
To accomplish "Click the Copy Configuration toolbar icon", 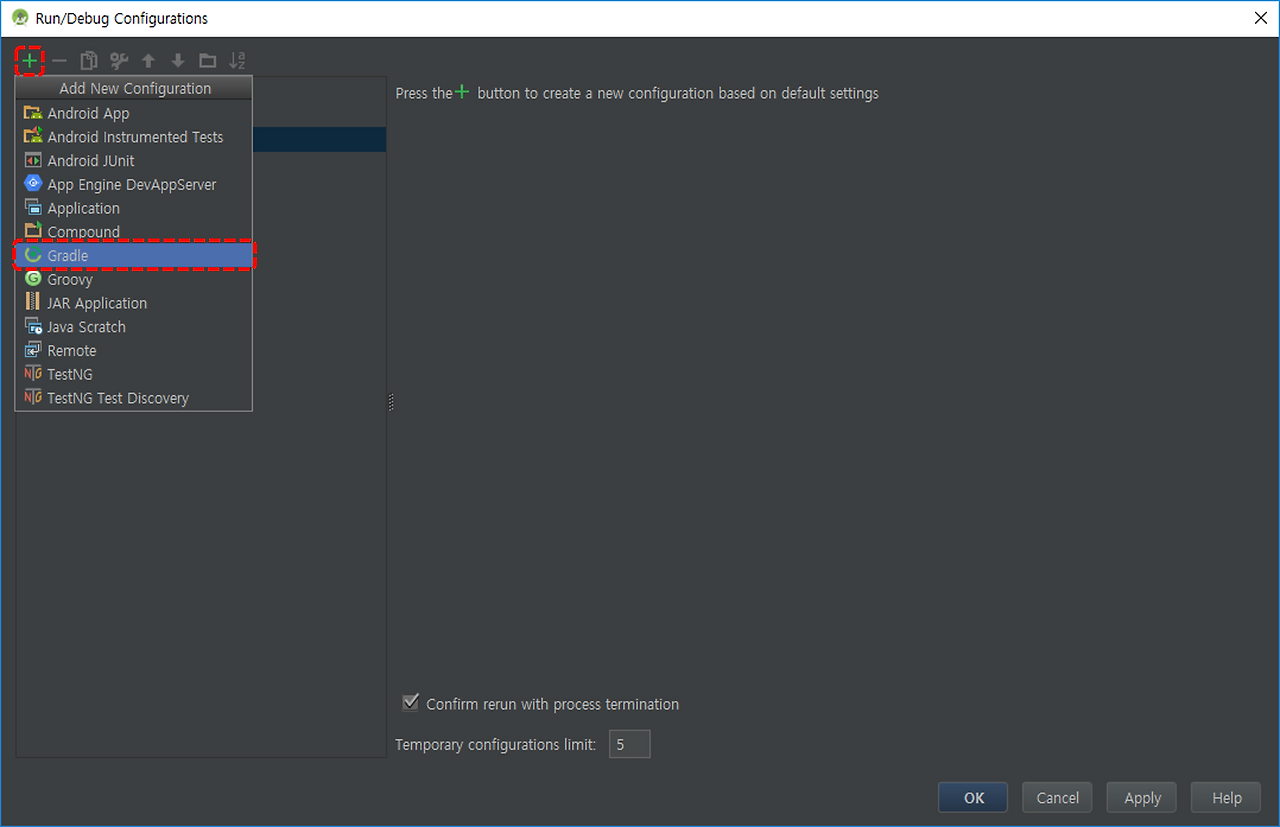I will (x=89, y=61).
